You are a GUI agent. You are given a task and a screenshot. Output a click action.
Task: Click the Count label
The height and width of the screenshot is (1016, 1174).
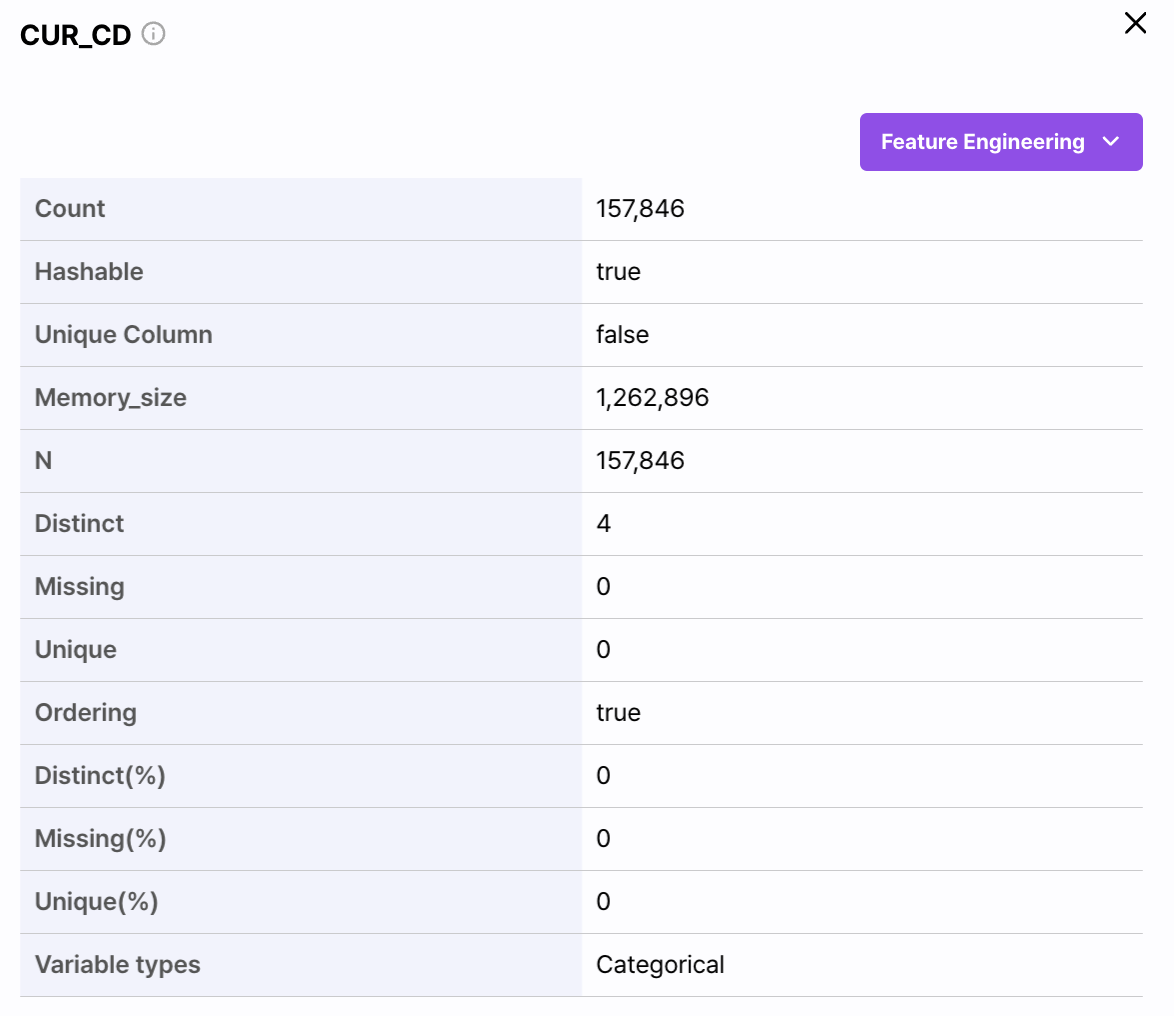(x=70, y=208)
